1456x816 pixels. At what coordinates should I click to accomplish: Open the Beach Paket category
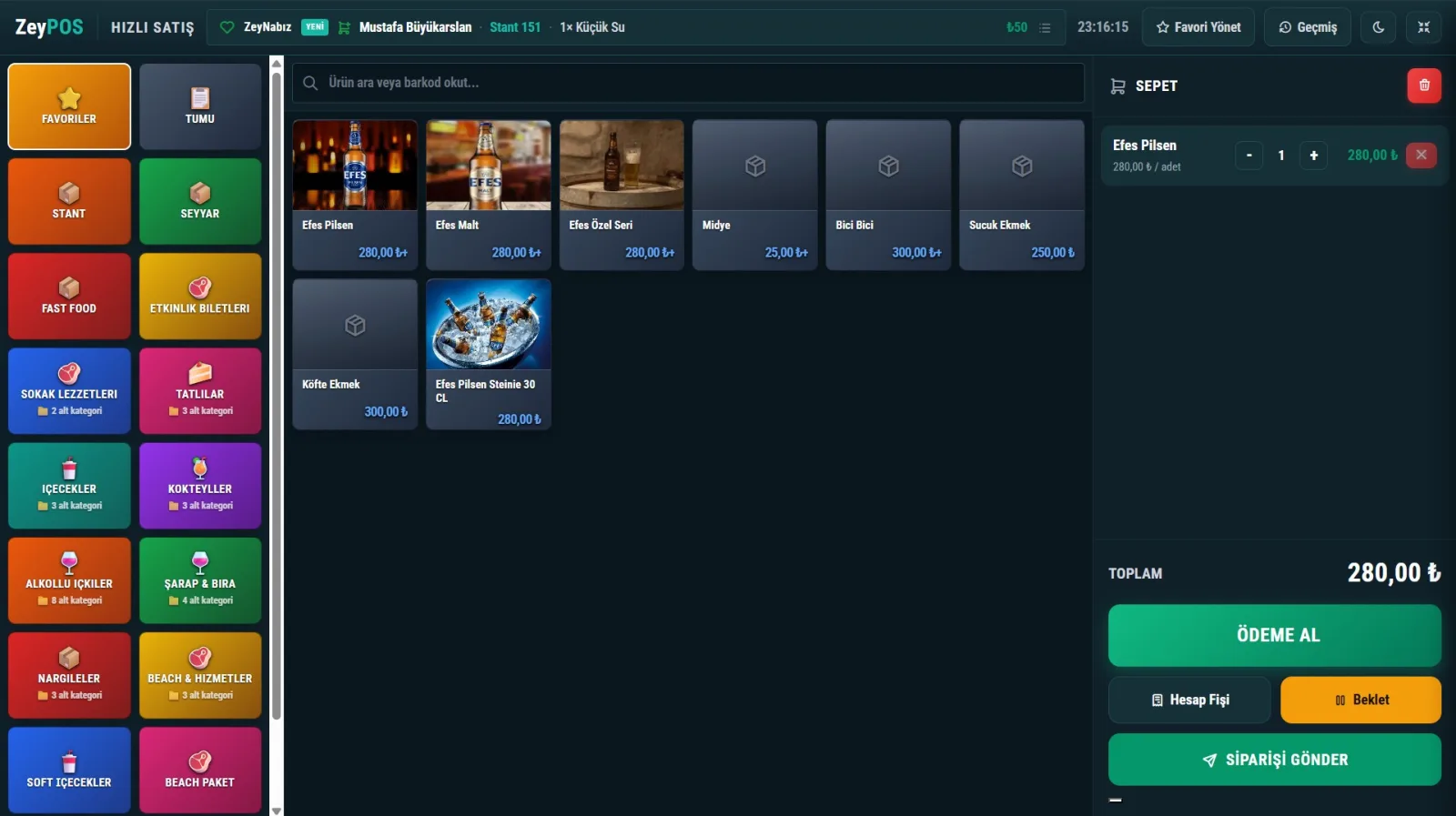200,770
